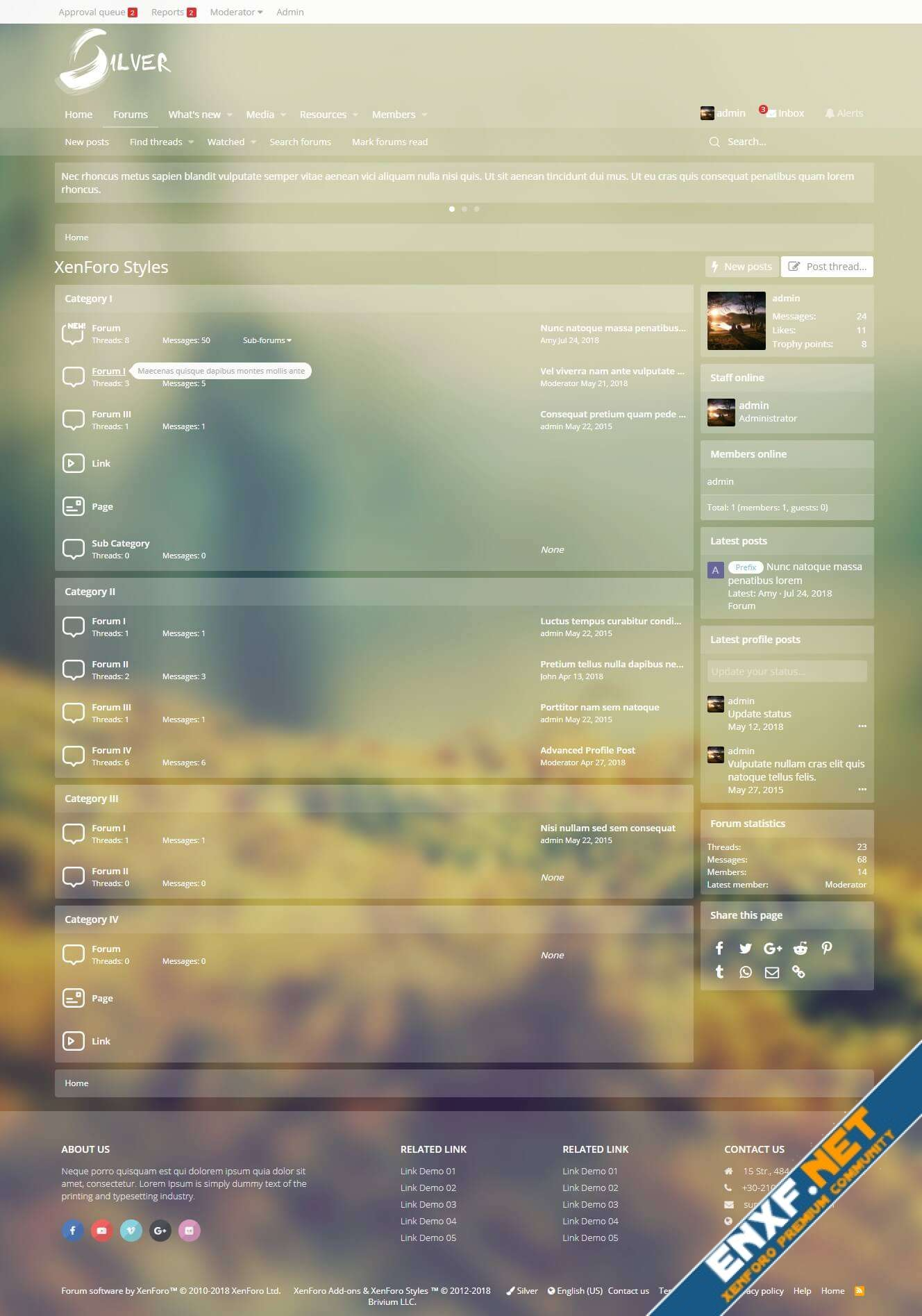The width and height of the screenshot is (922, 1316).
Task: Click the Mark forums read link
Action: click(x=389, y=142)
